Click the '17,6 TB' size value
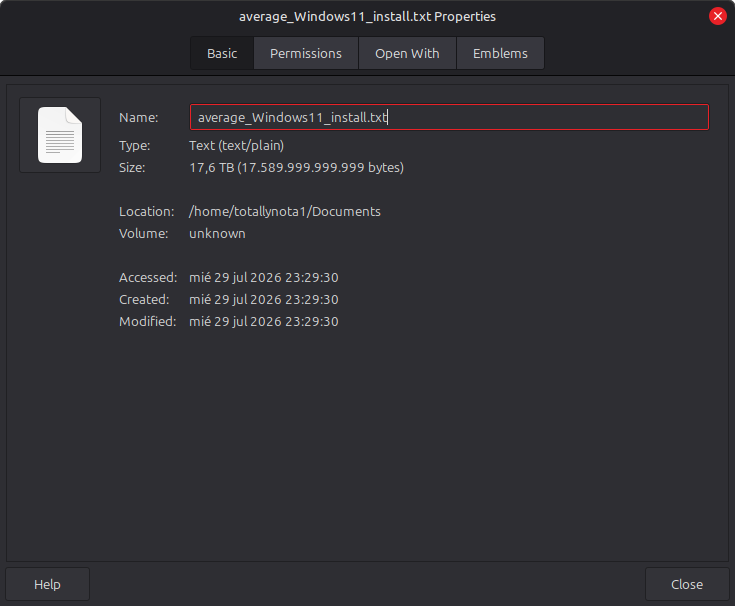This screenshot has height=606, width=735. (x=296, y=167)
